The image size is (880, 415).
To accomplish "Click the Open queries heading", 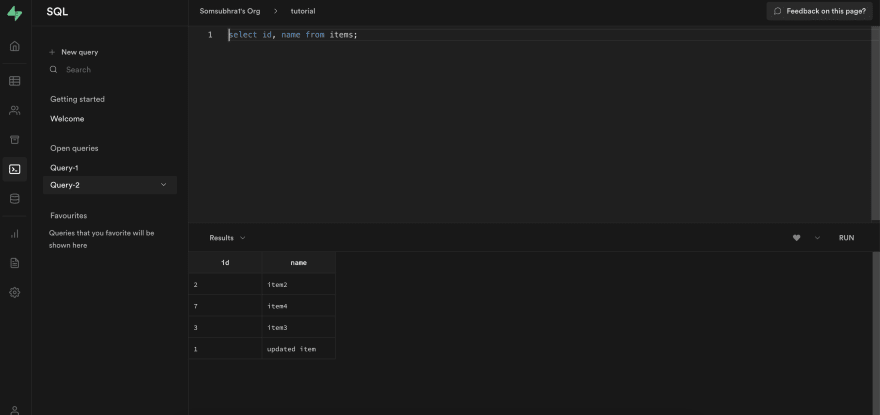I will (x=74, y=148).
